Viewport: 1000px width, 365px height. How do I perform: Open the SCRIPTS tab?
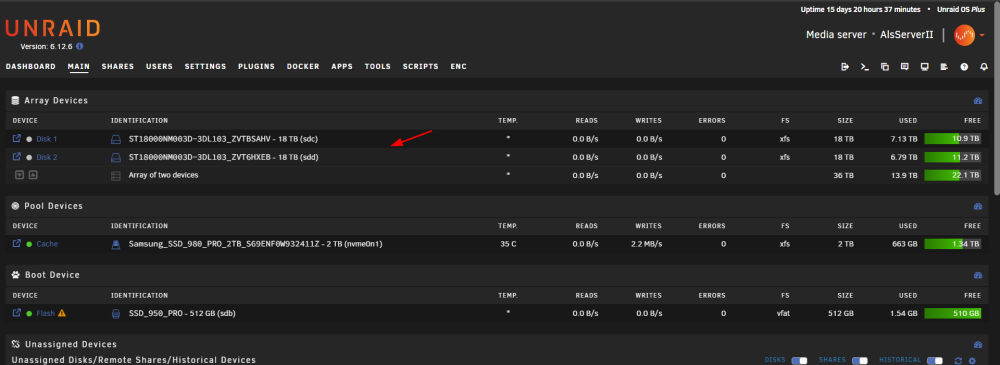click(x=420, y=66)
